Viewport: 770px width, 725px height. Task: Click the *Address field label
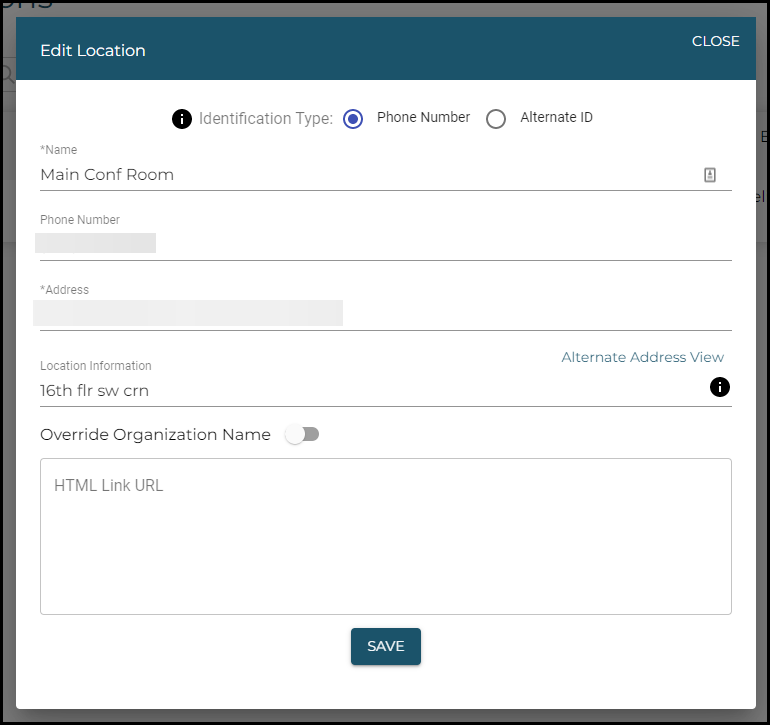(64, 290)
